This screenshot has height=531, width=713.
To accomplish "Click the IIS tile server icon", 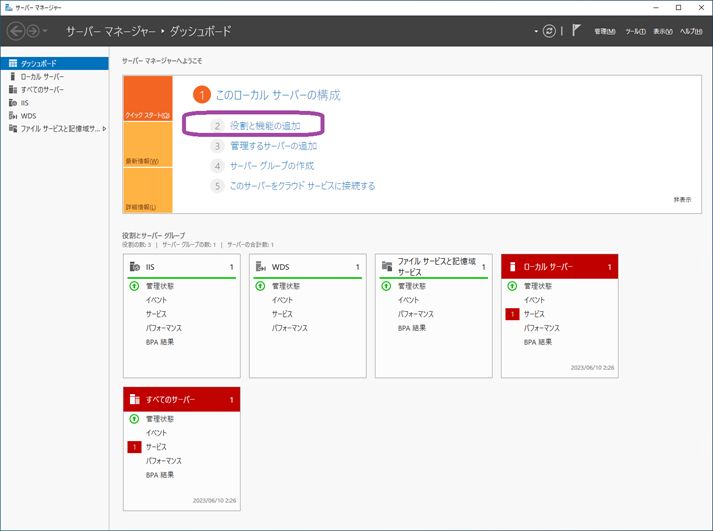I will (134, 267).
